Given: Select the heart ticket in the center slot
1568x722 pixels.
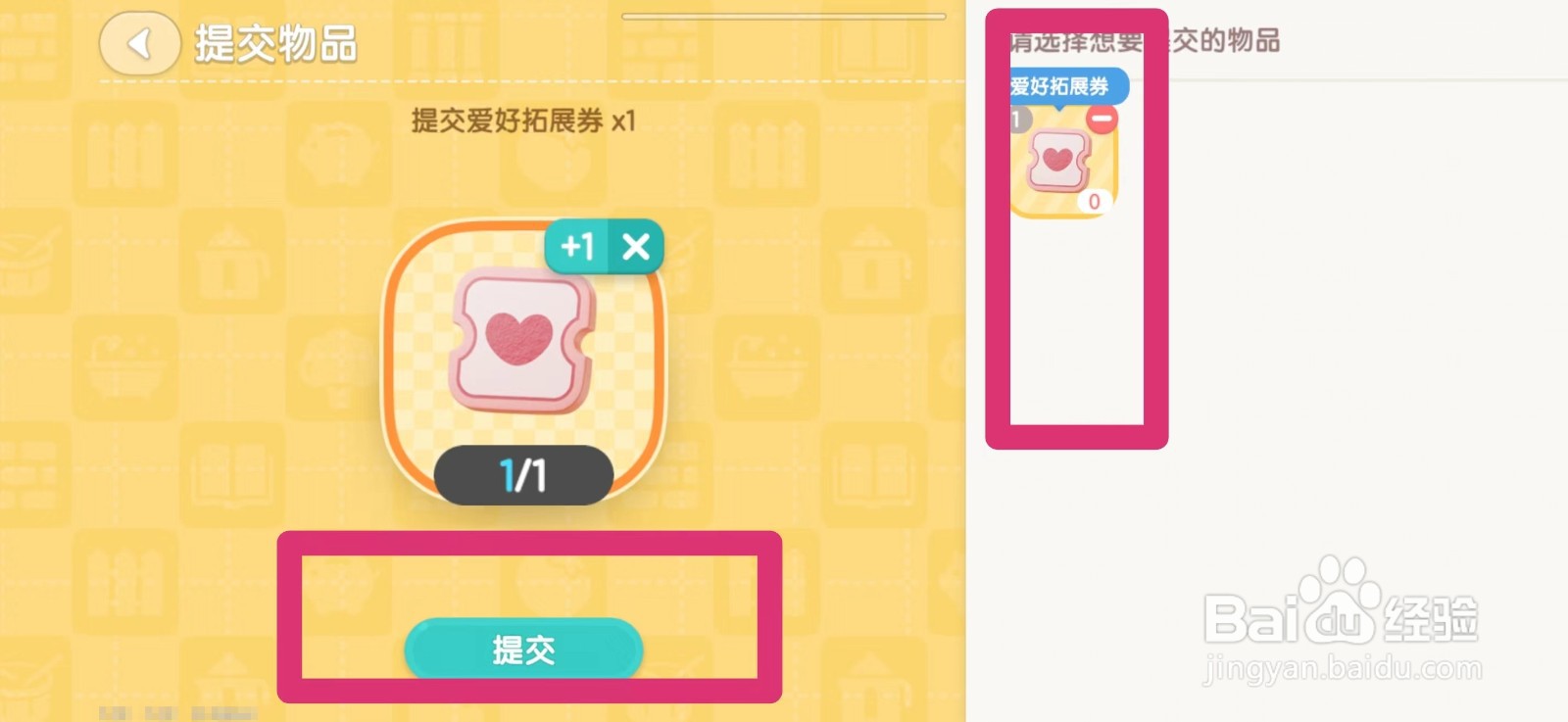Looking at the screenshot, I should click(x=521, y=340).
